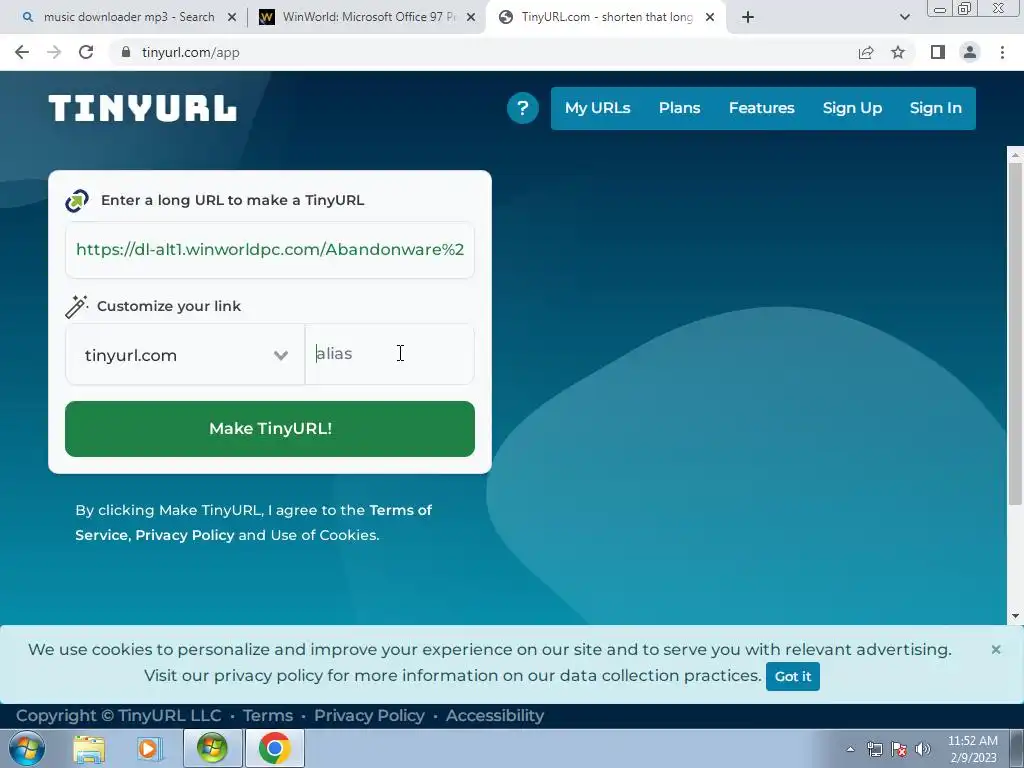Open the help question mark icon
Screen dimensions: 1024x768
click(x=522, y=108)
